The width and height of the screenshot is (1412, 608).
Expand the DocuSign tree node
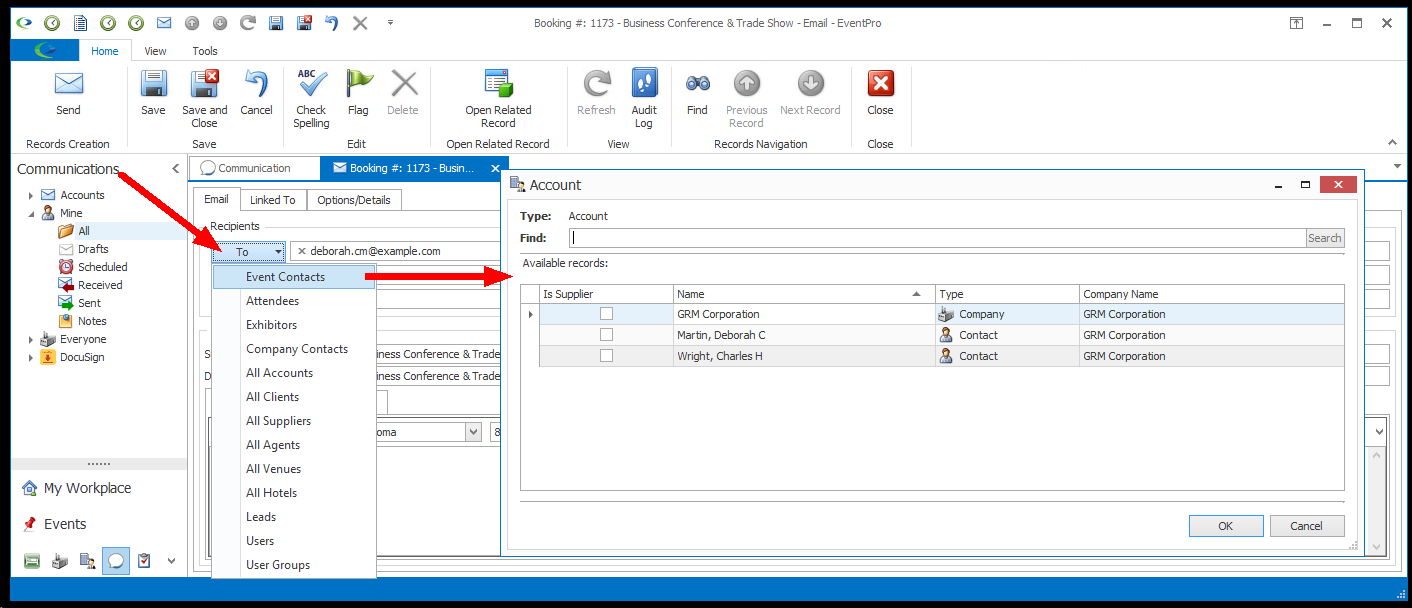(x=31, y=357)
